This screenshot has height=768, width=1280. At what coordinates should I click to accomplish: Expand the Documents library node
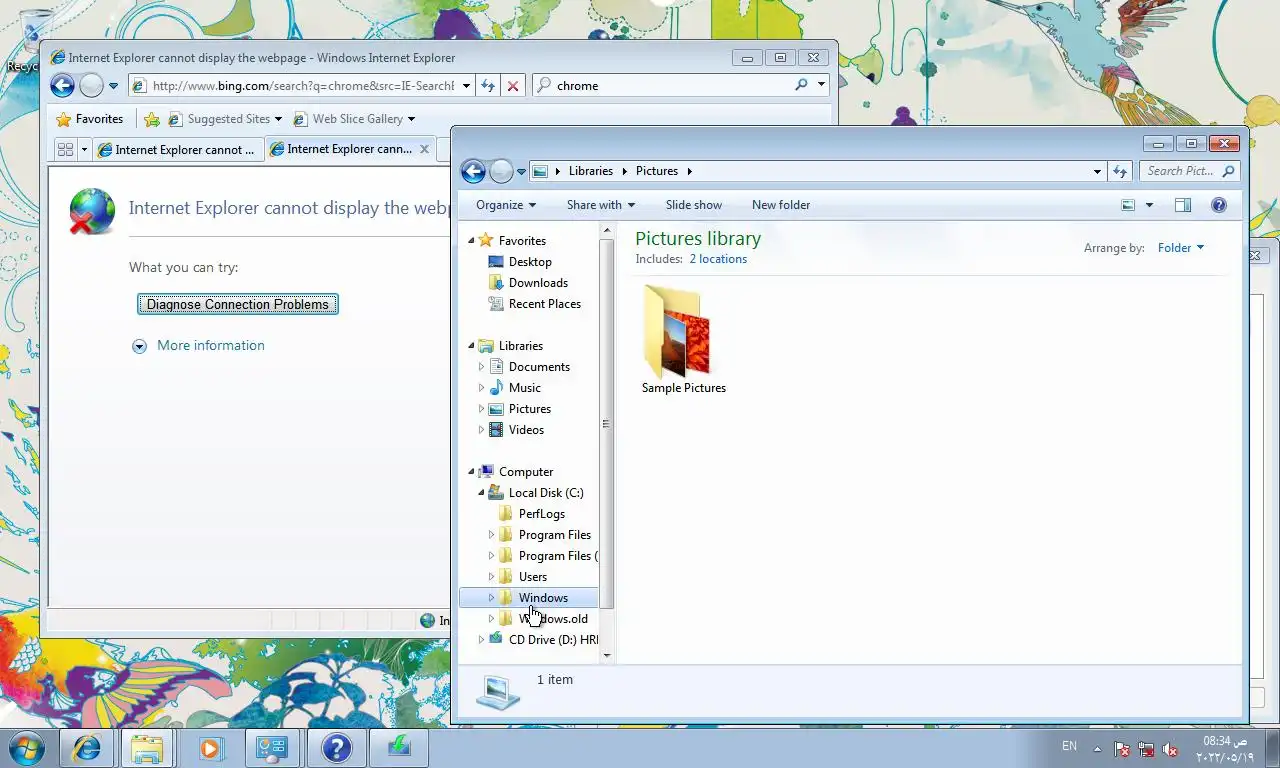pyautogui.click(x=481, y=367)
